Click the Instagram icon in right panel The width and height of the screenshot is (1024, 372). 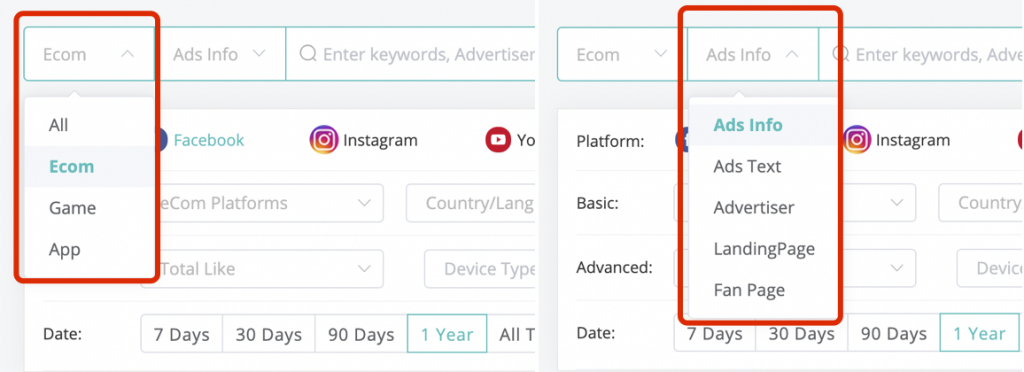pos(856,140)
